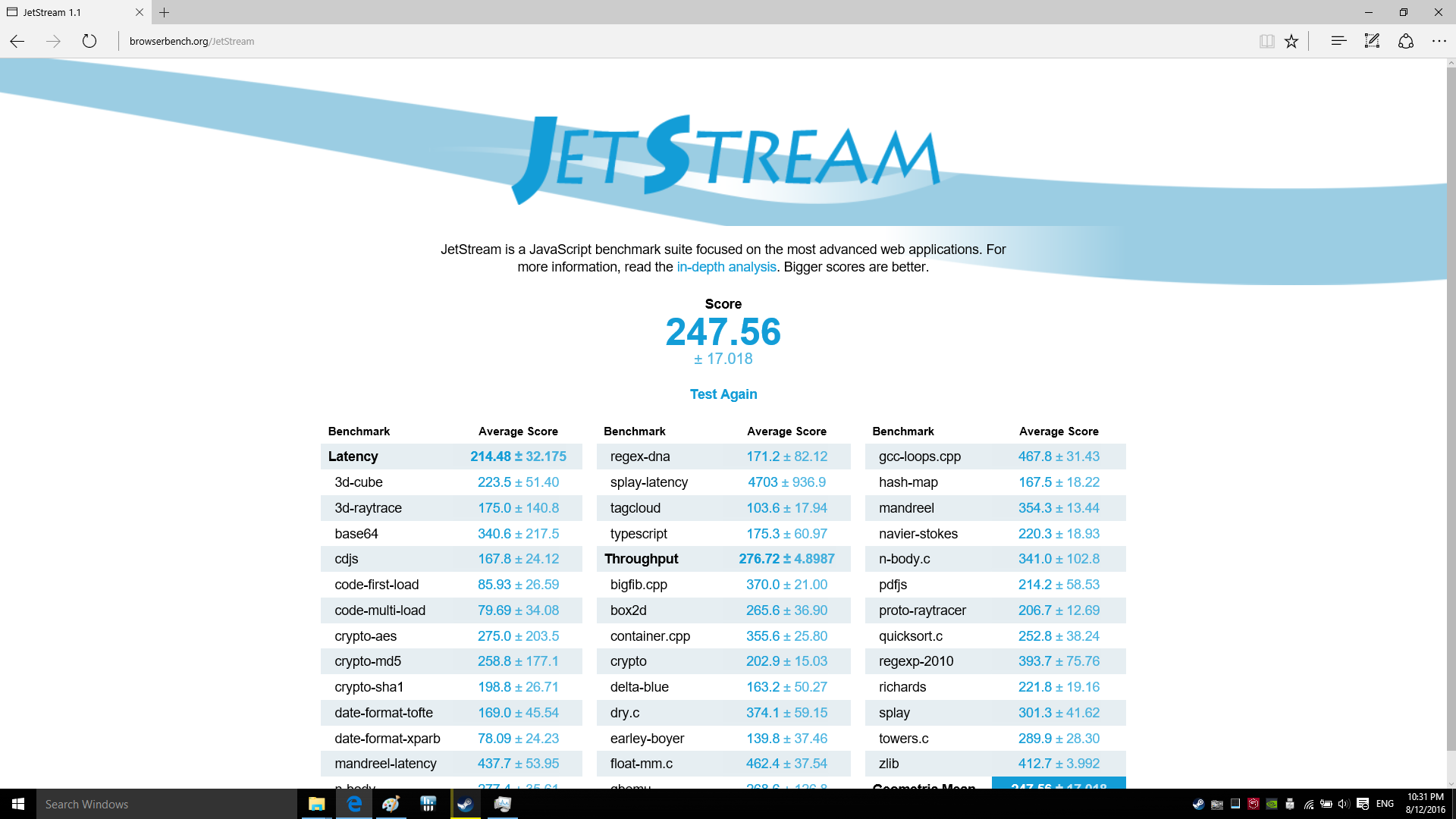Click the Windows Start button
This screenshot has height=819, width=1456.
(x=18, y=804)
